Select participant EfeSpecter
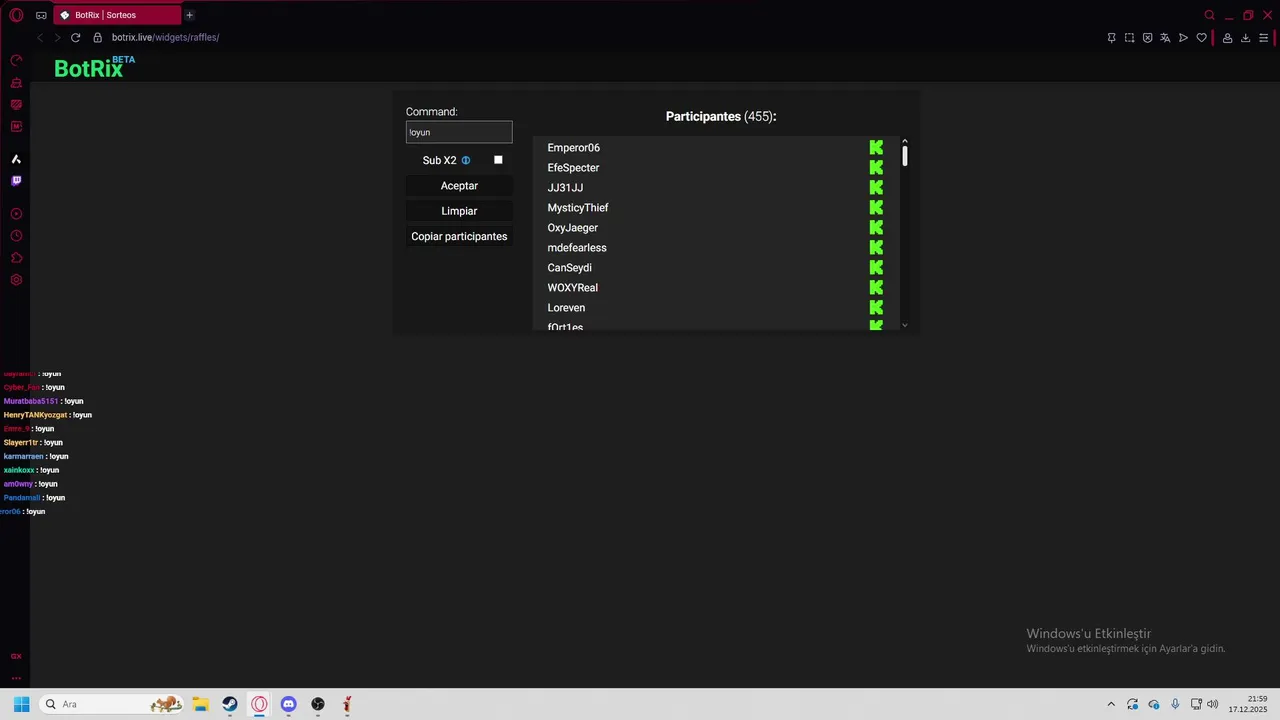1280x720 pixels. click(x=573, y=168)
